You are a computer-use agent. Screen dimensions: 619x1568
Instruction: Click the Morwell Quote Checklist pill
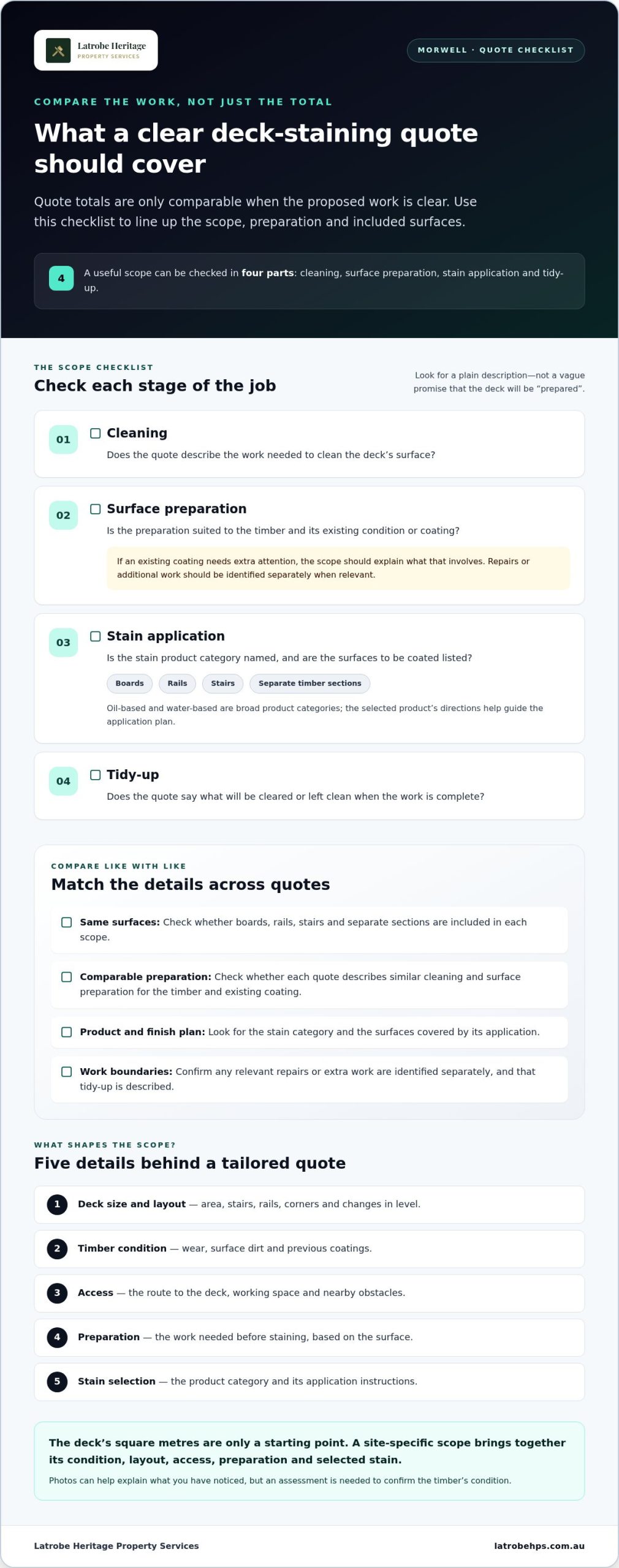click(x=496, y=50)
